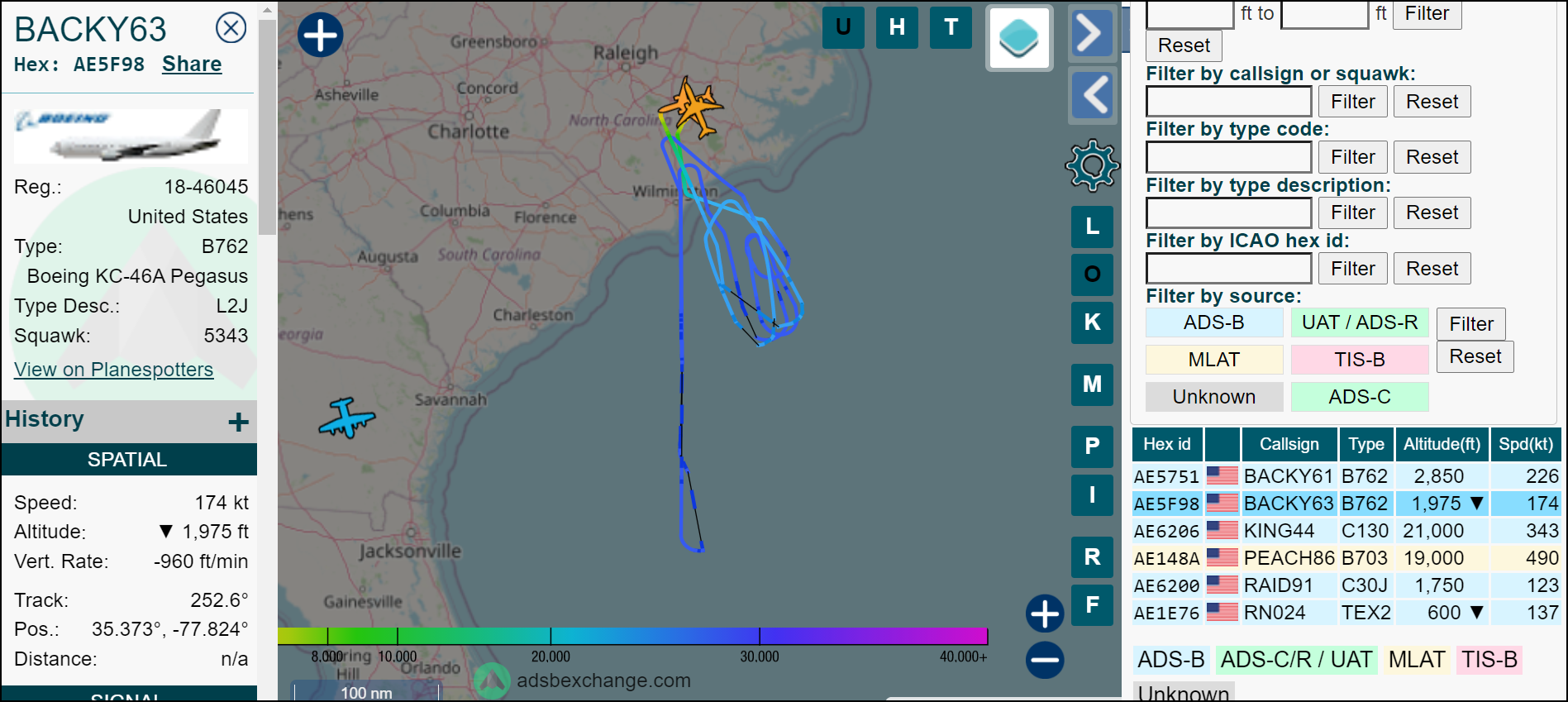Sort table by Hex id column

click(1167, 445)
